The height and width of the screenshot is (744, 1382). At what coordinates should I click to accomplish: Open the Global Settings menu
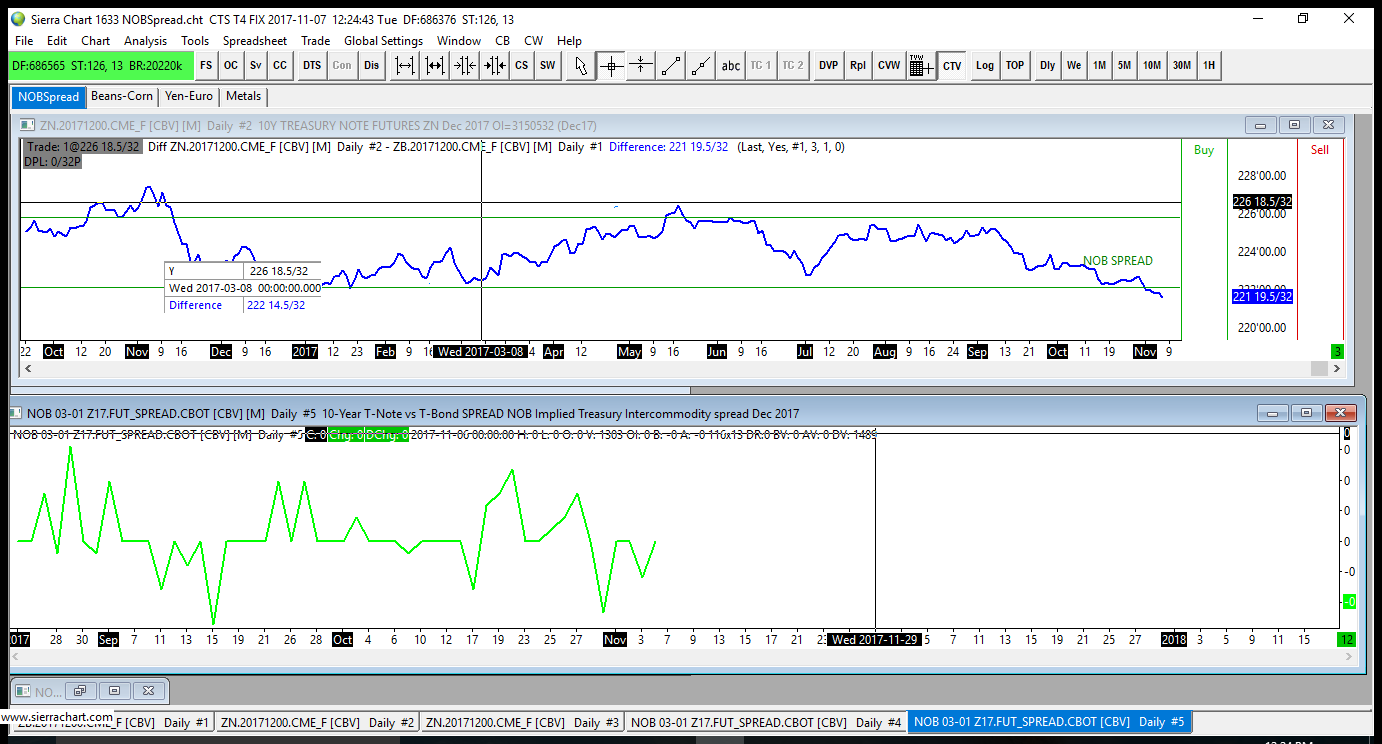[x=383, y=41]
